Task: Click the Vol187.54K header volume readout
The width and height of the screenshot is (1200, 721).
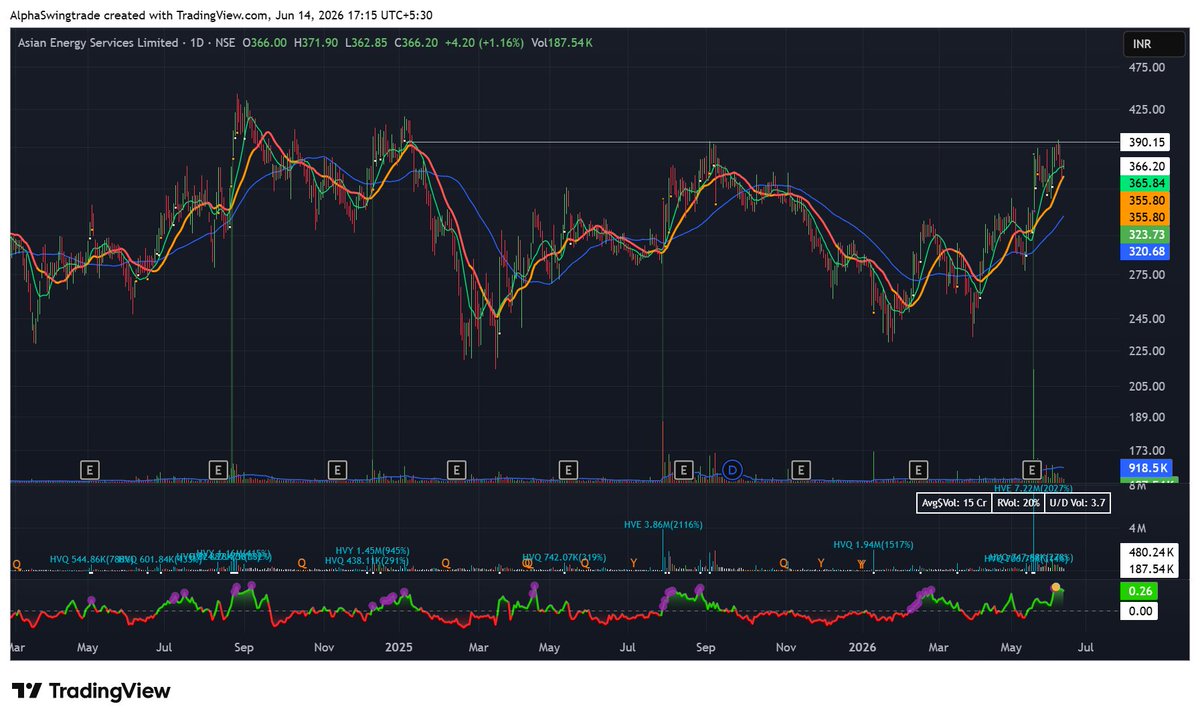Action: point(563,43)
